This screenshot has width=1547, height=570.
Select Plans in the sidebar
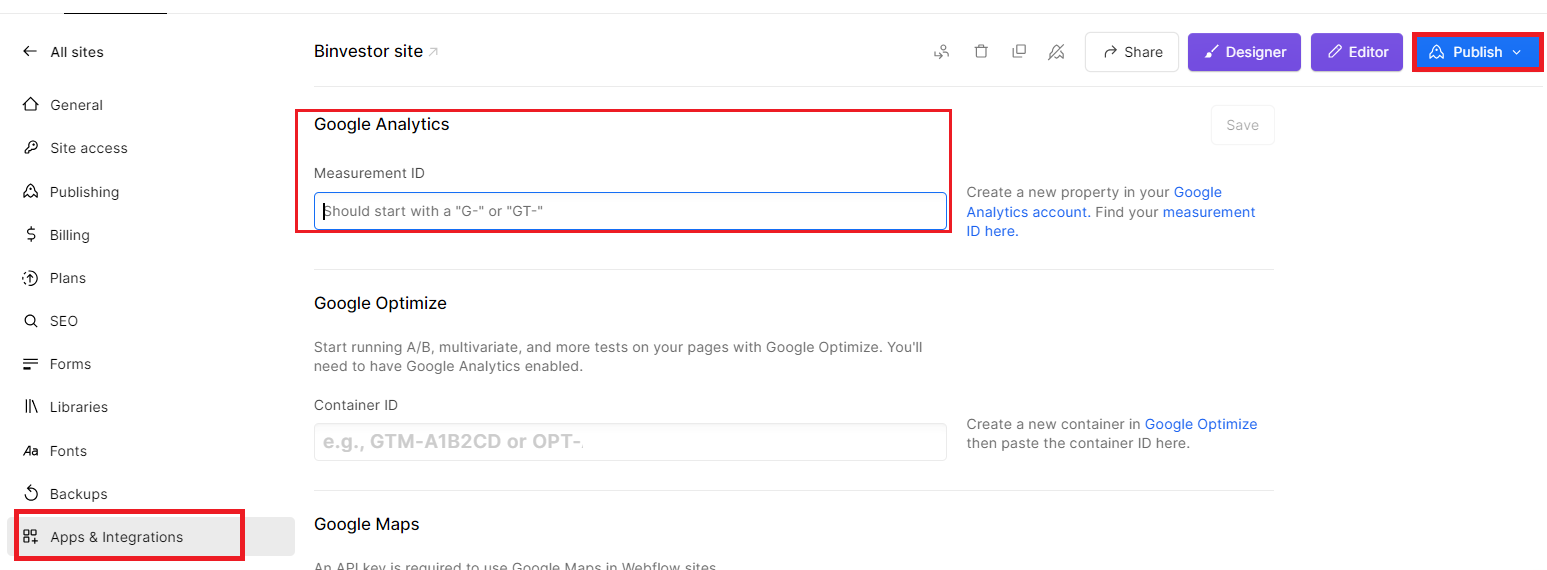point(67,278)
